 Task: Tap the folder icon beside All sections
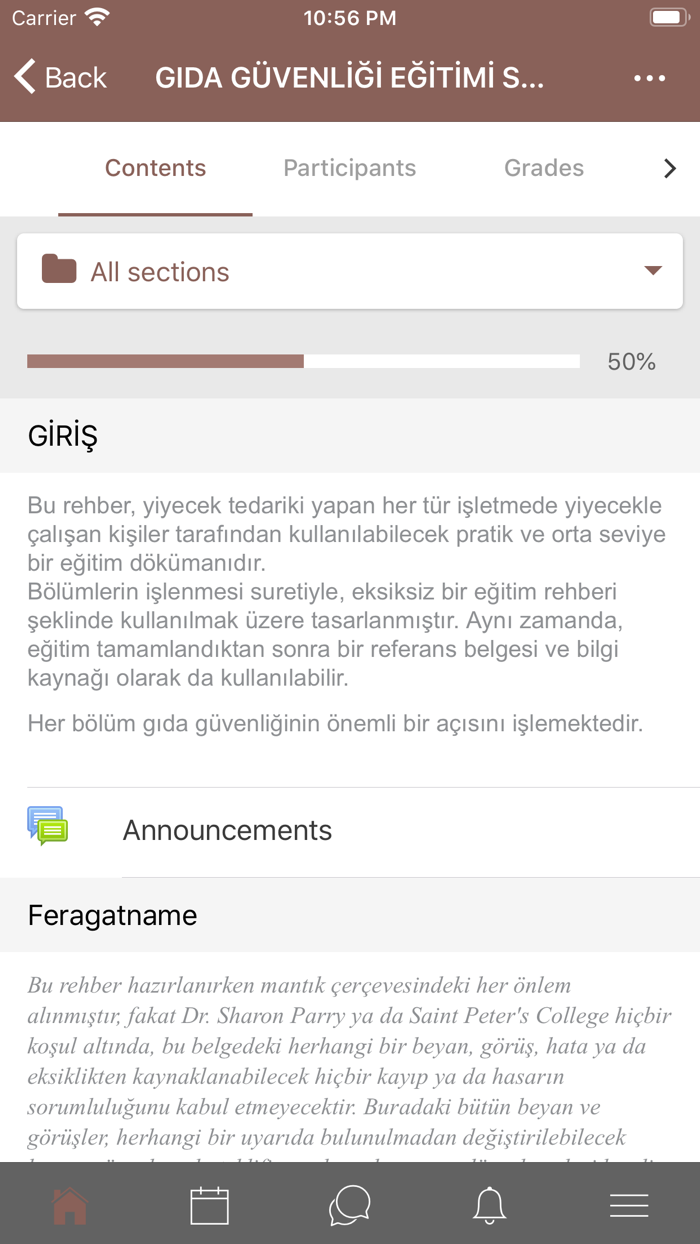[59, 270]
